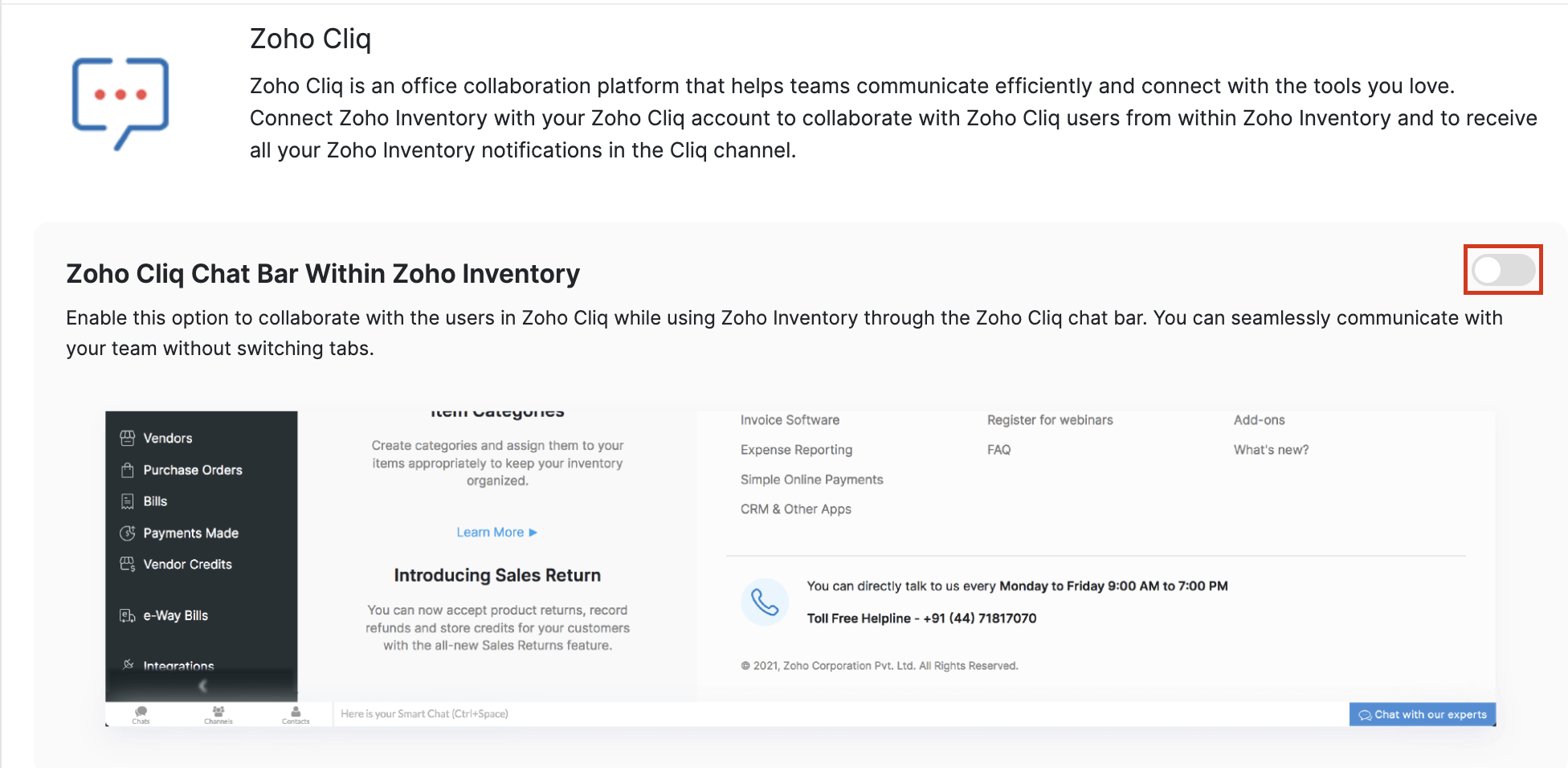
Task: Open the Add-ons link
Action: click(x=1259, y=419)
